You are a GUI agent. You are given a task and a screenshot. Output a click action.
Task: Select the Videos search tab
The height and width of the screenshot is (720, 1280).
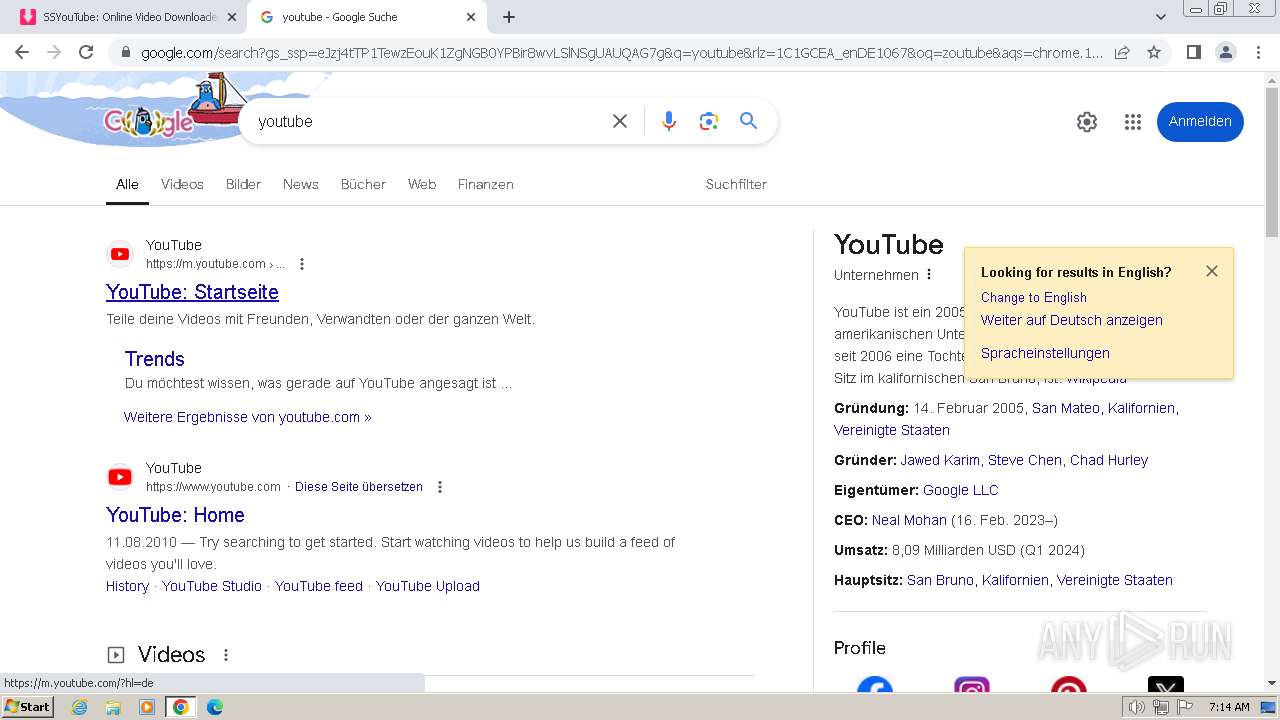click(182, 184)
